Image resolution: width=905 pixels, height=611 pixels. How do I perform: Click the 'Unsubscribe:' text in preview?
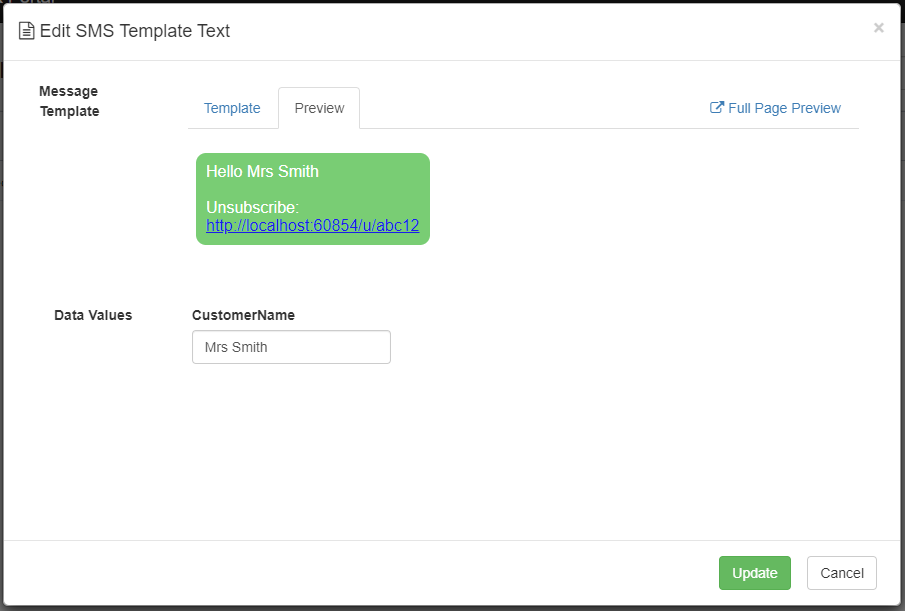(252, 207)
